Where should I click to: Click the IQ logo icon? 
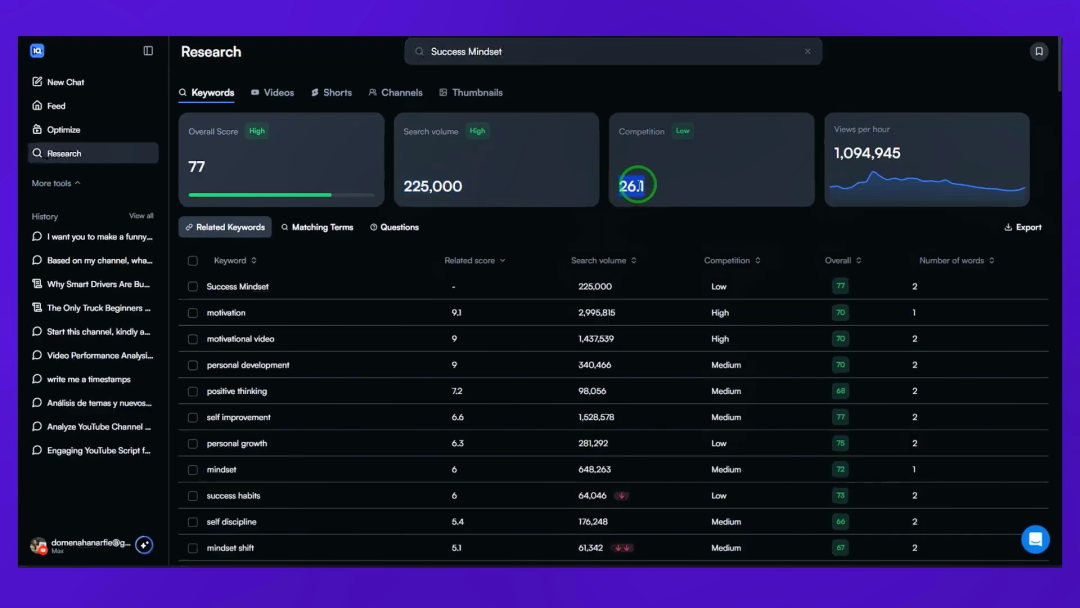[37, 51]
